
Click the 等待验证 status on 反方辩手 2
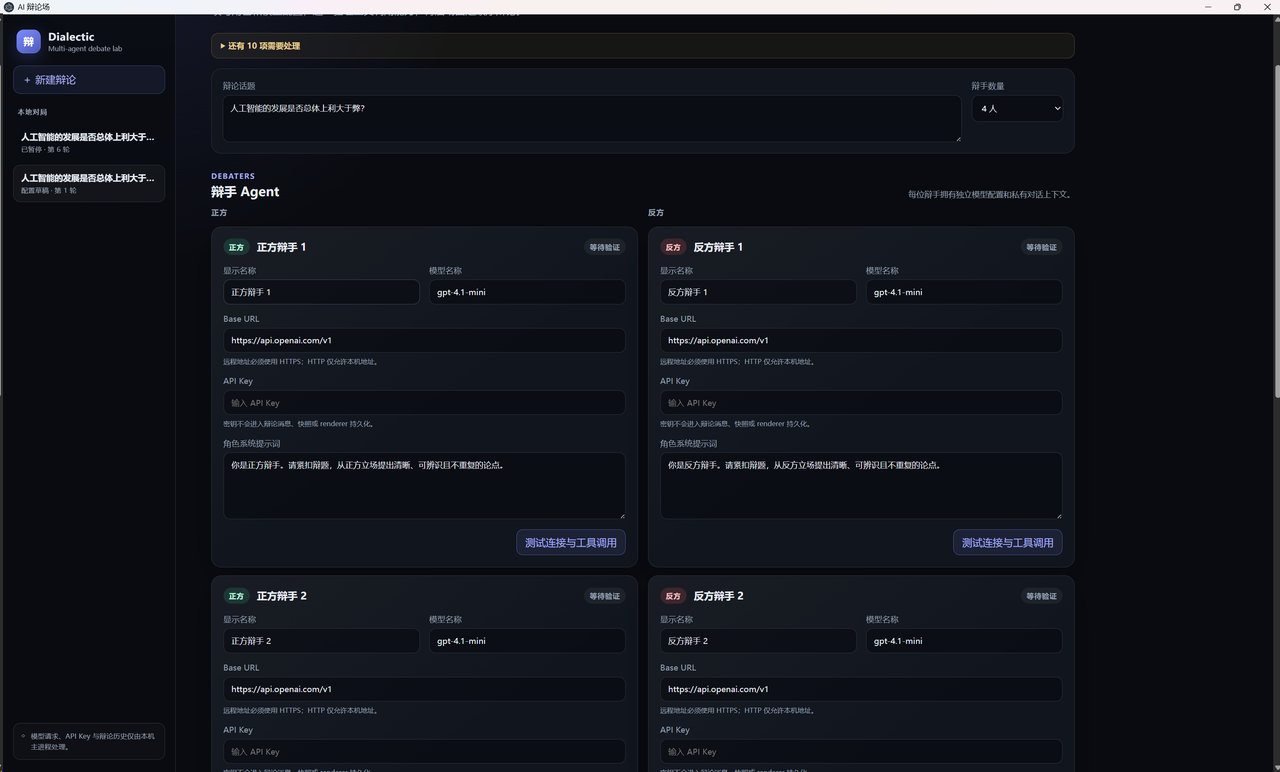point(1042,596)
